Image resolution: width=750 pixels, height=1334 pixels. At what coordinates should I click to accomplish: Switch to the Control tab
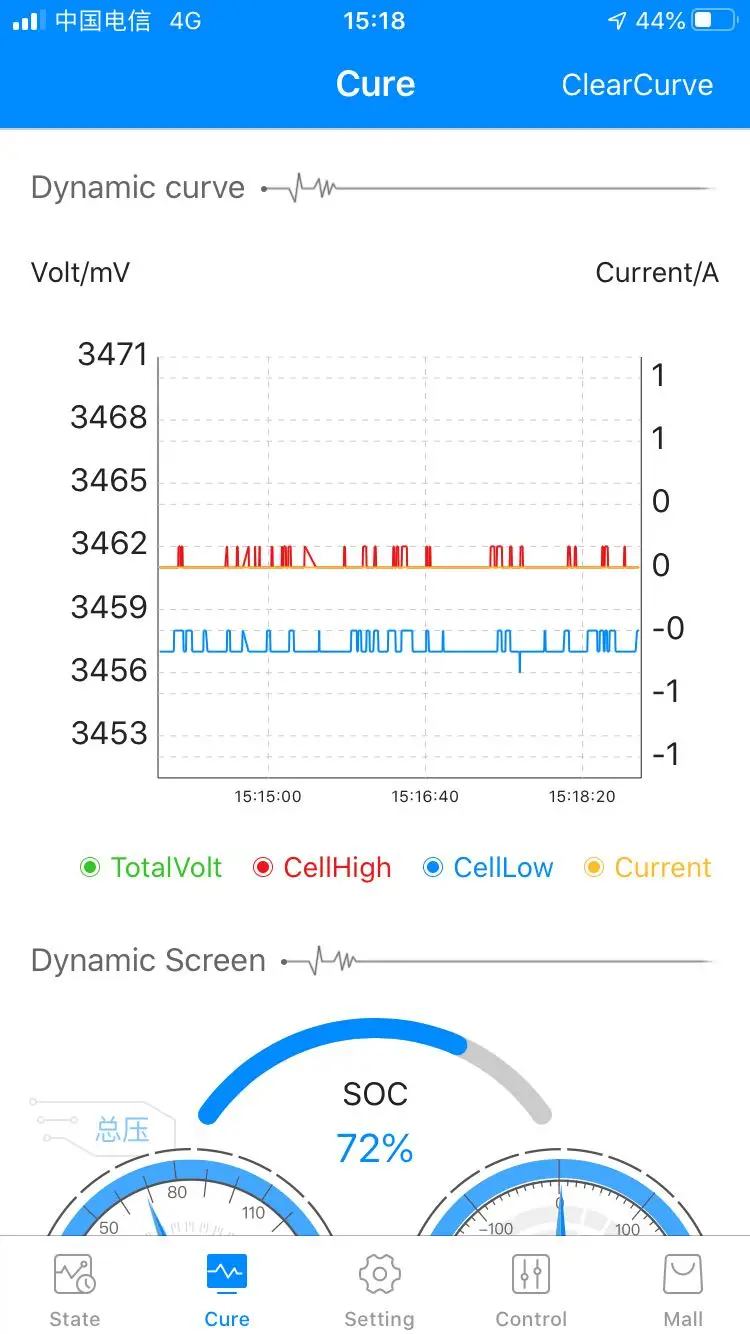point(531,1290)
